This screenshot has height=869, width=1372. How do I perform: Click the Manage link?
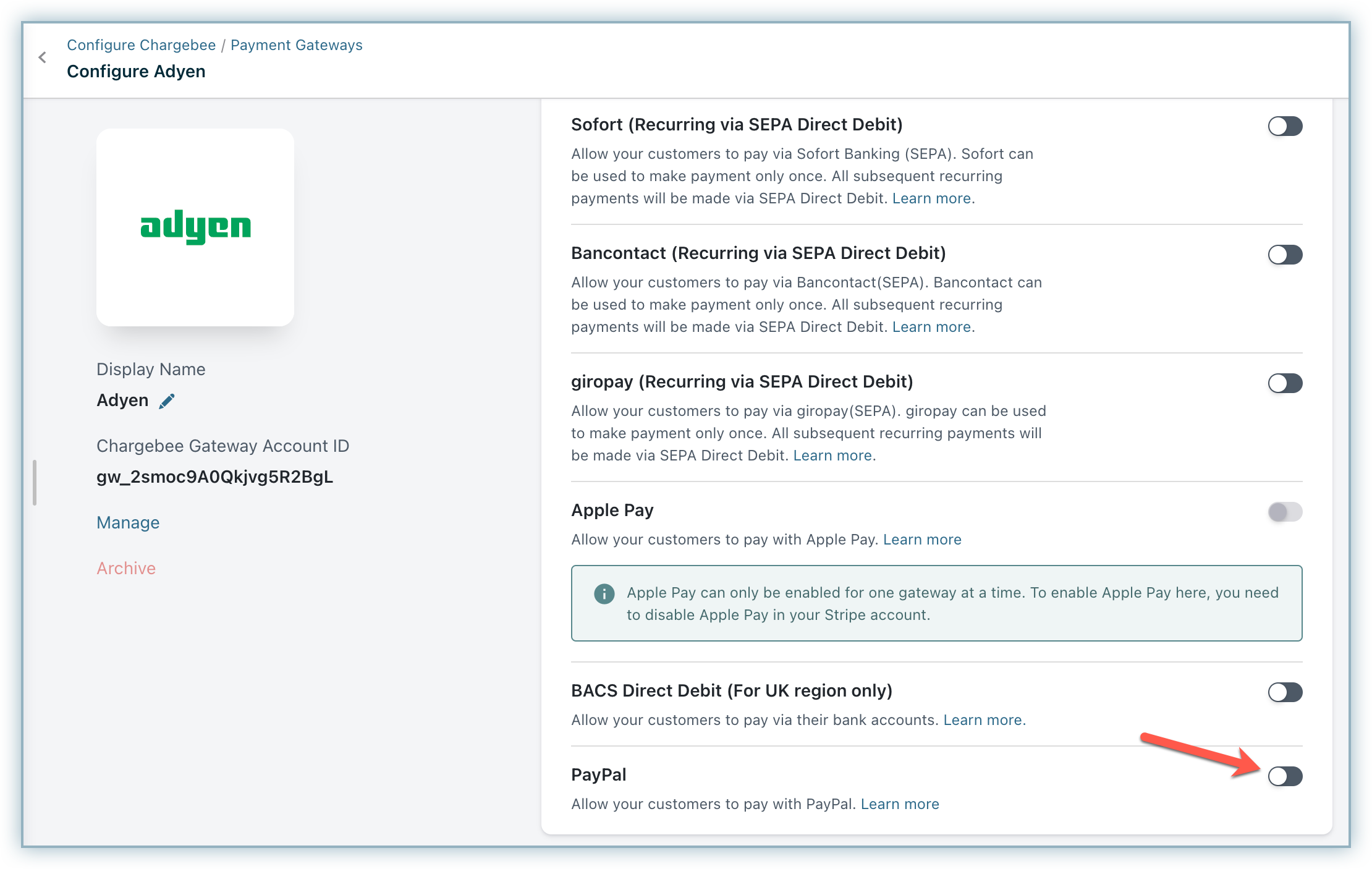pyautogui.click(x=128, y=523)
